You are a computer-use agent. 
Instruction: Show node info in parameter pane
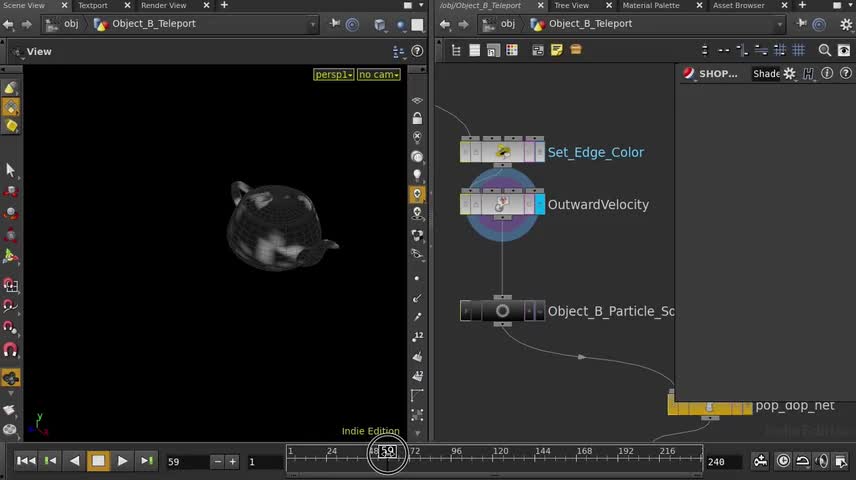click(x=827, y=73)
